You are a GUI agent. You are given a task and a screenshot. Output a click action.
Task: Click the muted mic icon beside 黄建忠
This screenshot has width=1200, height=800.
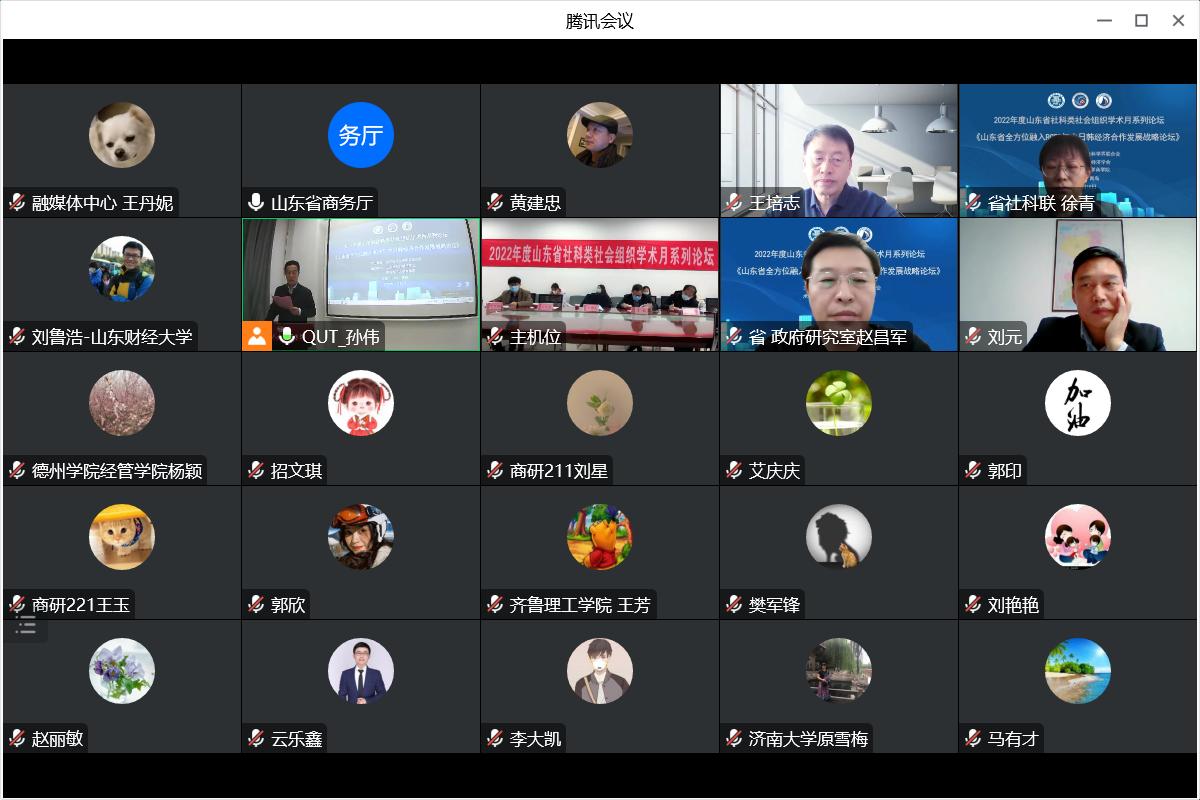495,203
